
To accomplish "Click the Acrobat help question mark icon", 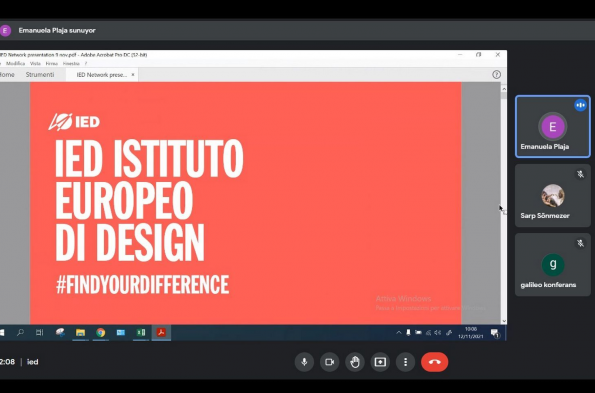I will click(496, 74).
